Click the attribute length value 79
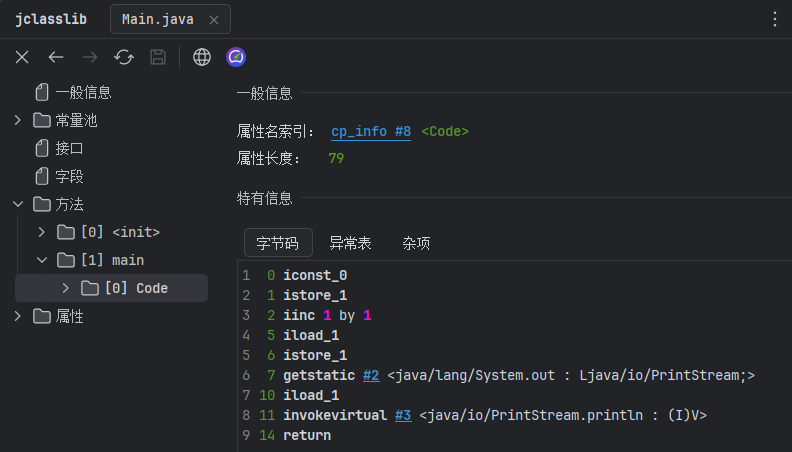The width and height of the screenshot is (792, 452). click(x=336, y=159)
